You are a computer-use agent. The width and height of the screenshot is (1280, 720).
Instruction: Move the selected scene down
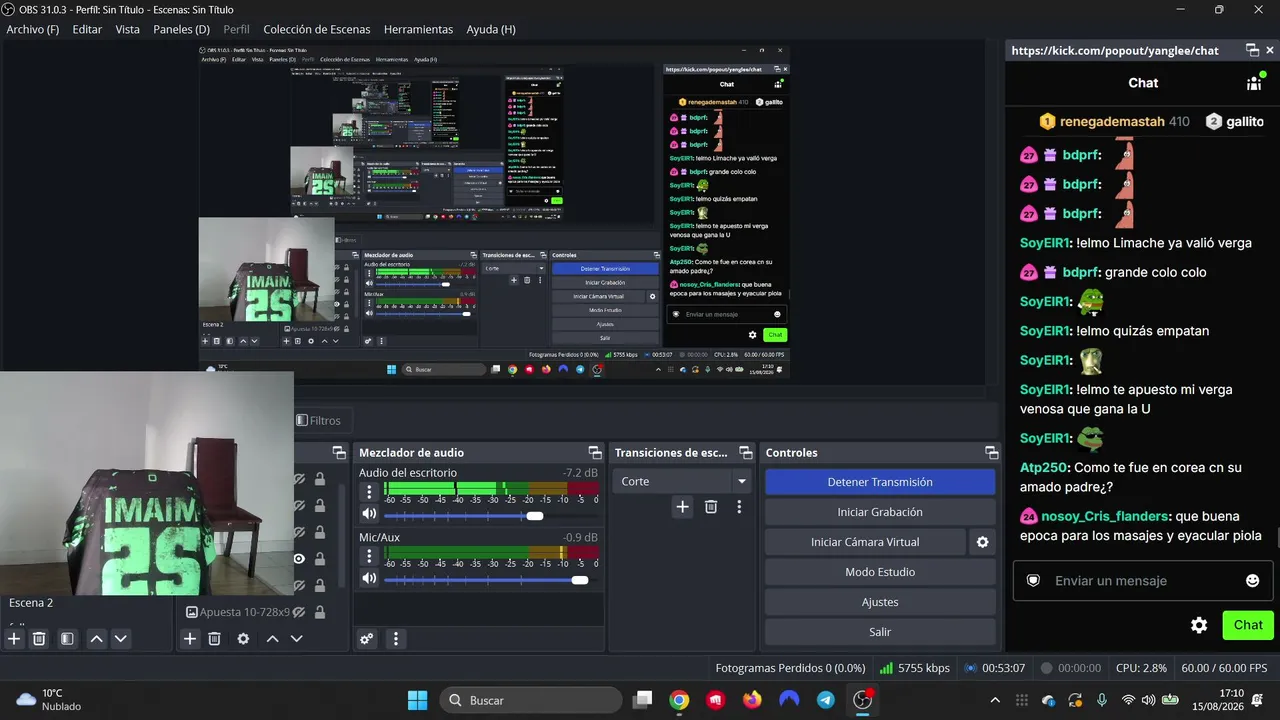pos(121,639)
